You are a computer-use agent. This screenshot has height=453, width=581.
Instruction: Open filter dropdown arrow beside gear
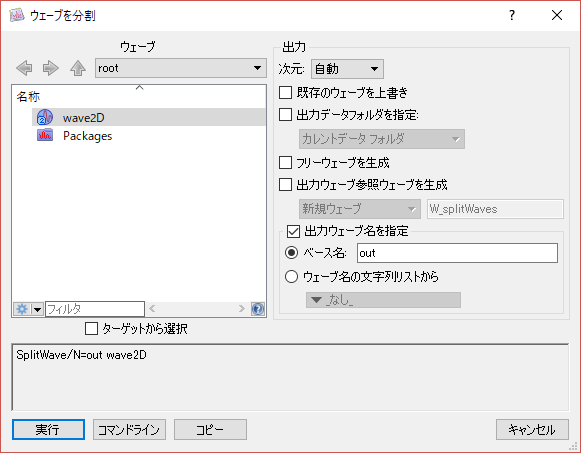pos(37,309)
